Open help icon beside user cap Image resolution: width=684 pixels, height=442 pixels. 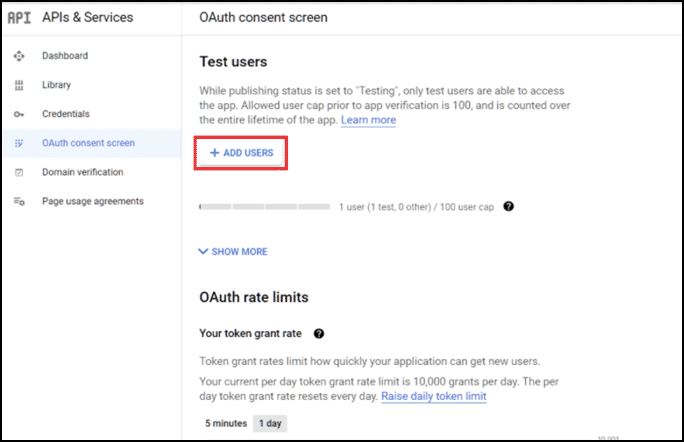point(508,206)
